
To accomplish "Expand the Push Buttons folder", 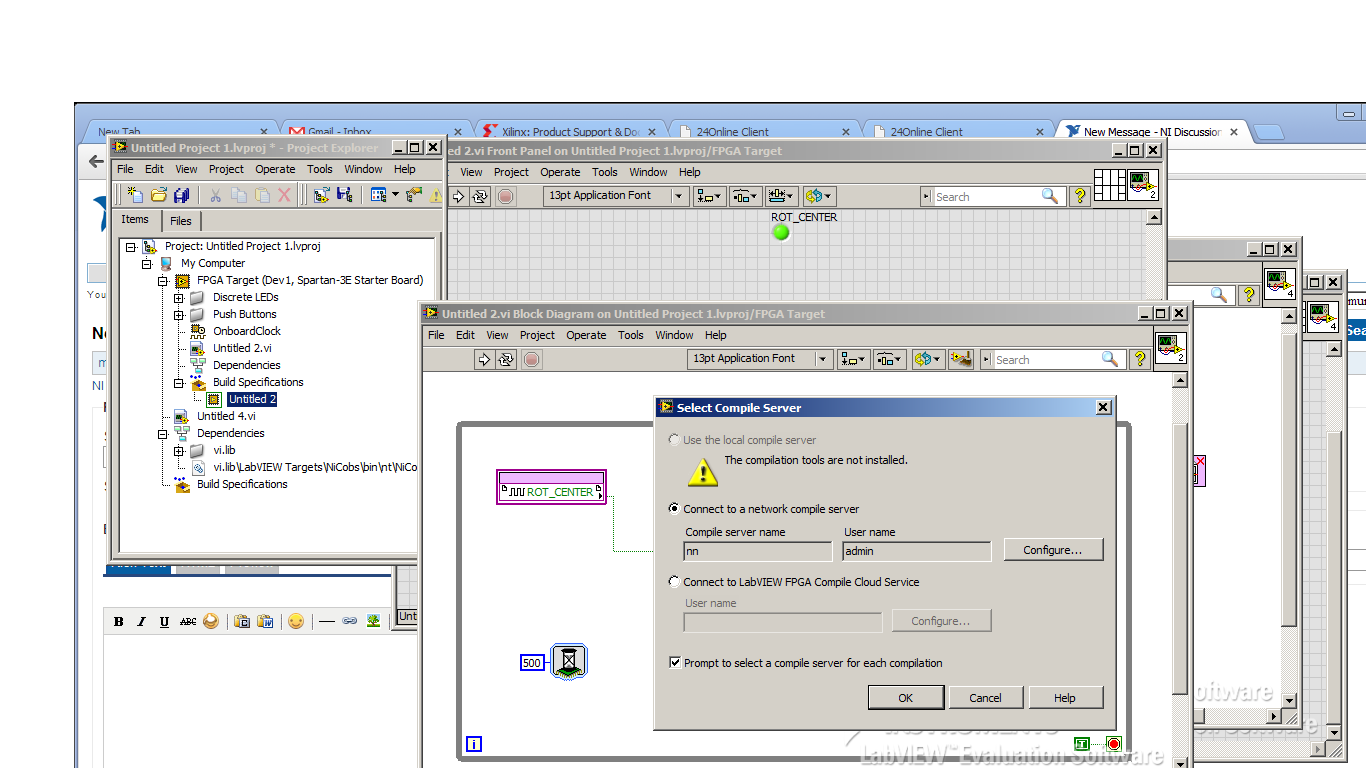I will (179, 315).
